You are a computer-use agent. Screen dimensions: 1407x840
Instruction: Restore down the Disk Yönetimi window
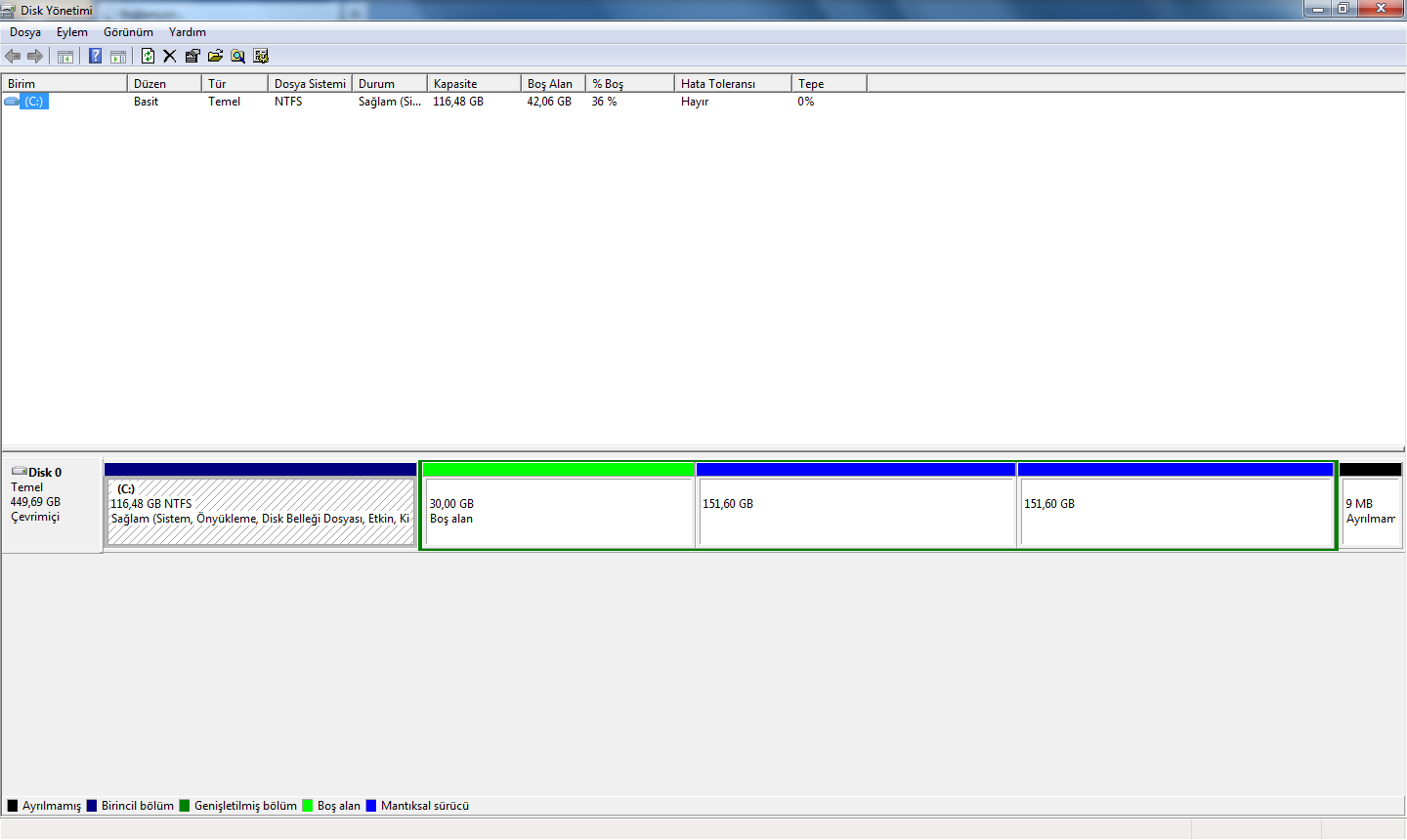tap(1343, 9)
